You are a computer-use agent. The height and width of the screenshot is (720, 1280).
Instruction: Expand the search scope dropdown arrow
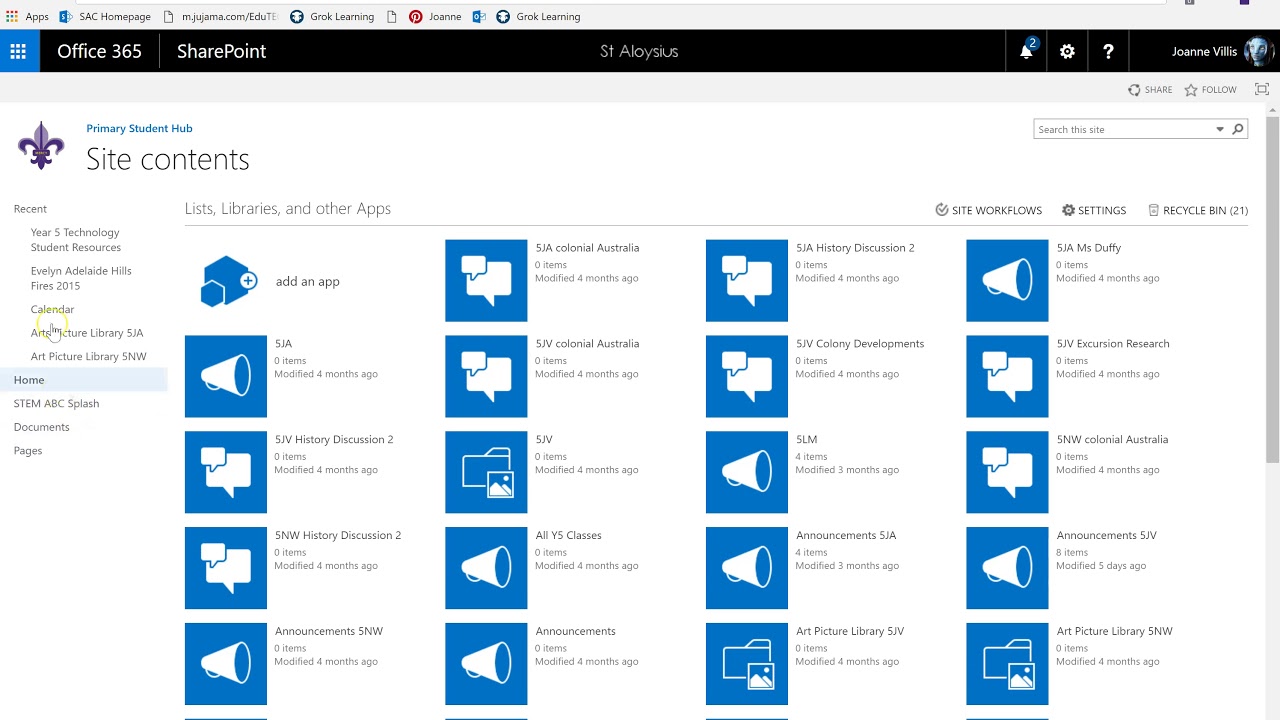tap(1220, 129)
